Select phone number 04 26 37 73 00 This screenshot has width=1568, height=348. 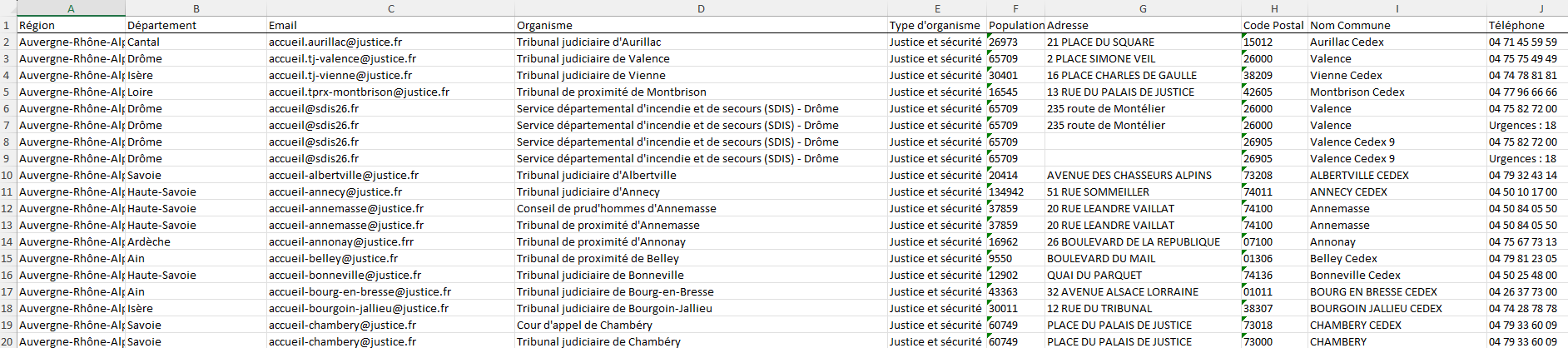1527,291
